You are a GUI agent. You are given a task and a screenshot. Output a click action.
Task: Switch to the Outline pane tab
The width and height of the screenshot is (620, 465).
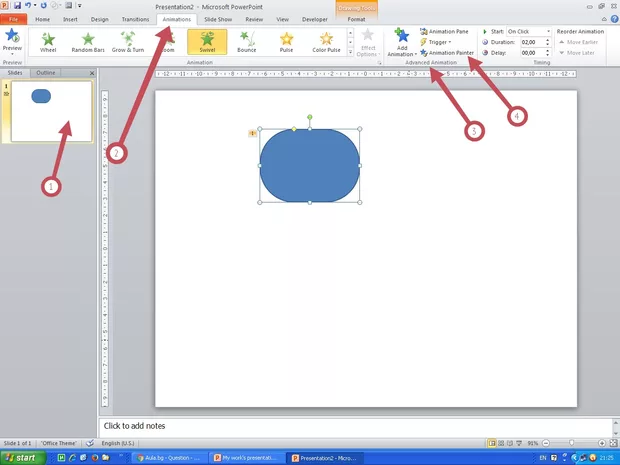point(46,73)
